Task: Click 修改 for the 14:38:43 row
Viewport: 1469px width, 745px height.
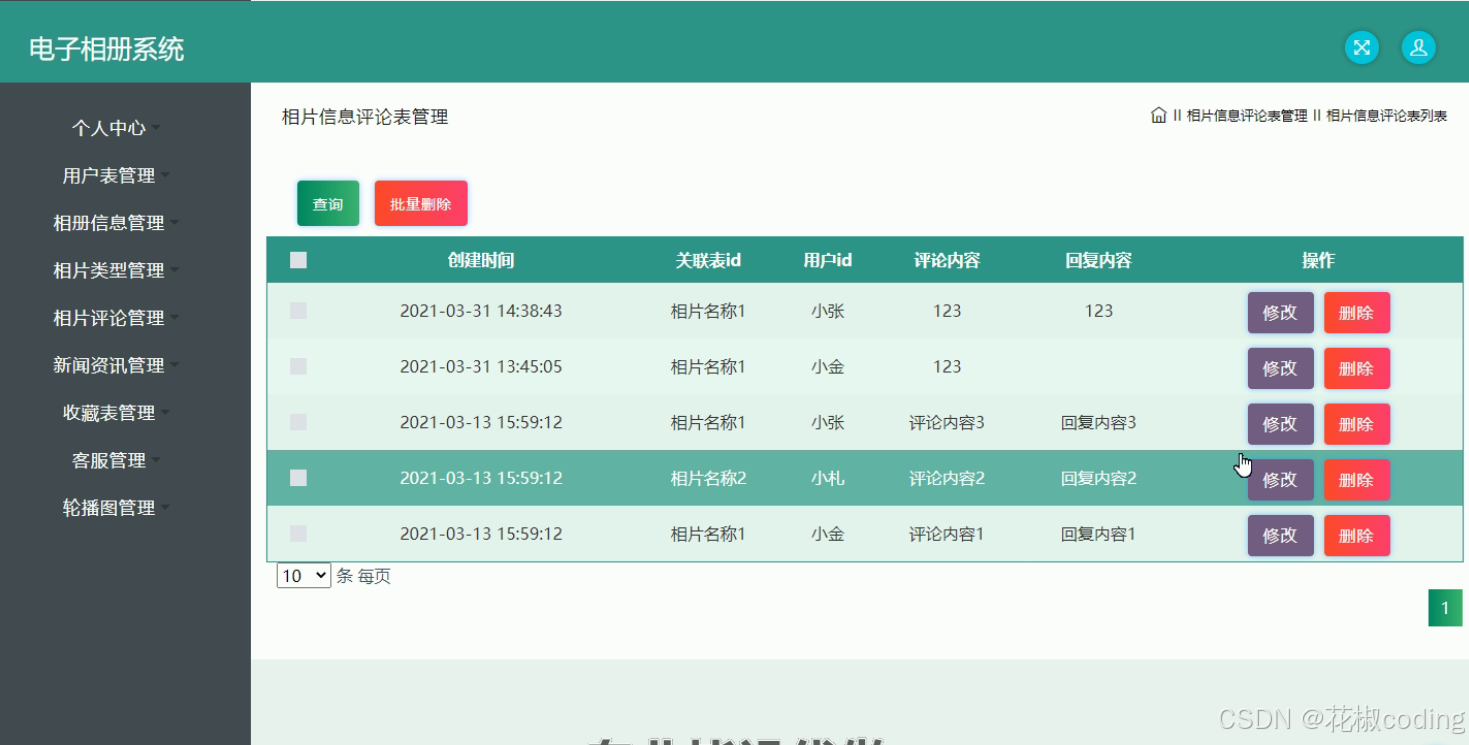Action: tap(1280, 313)
